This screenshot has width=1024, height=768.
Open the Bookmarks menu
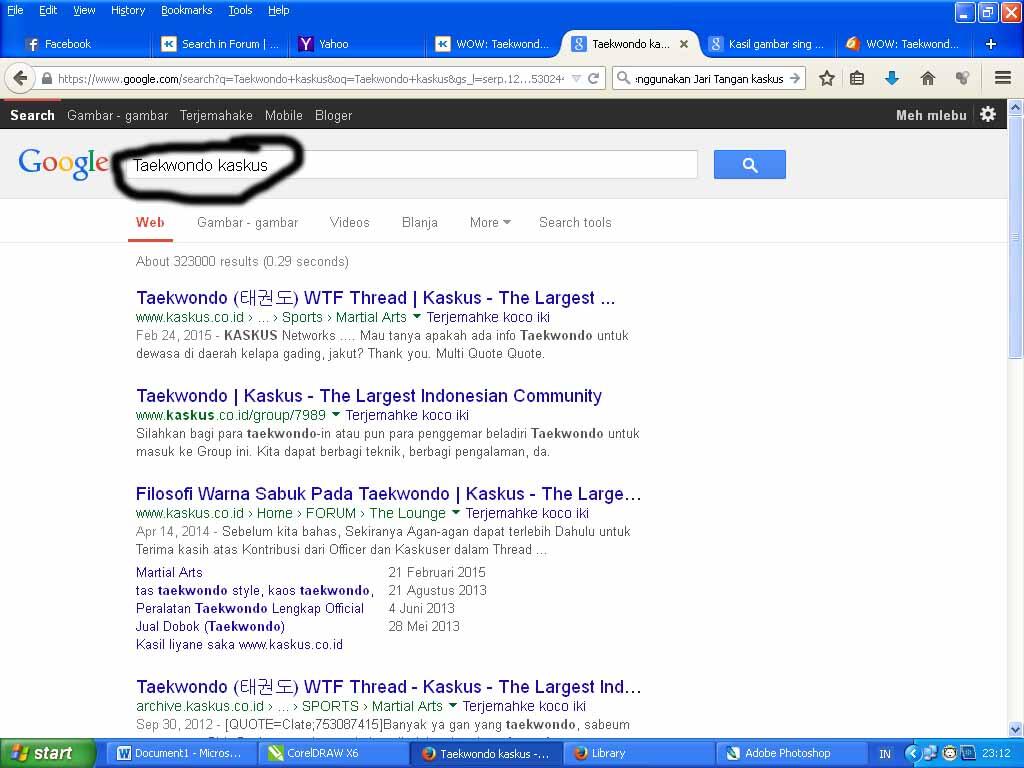point(186,10)
